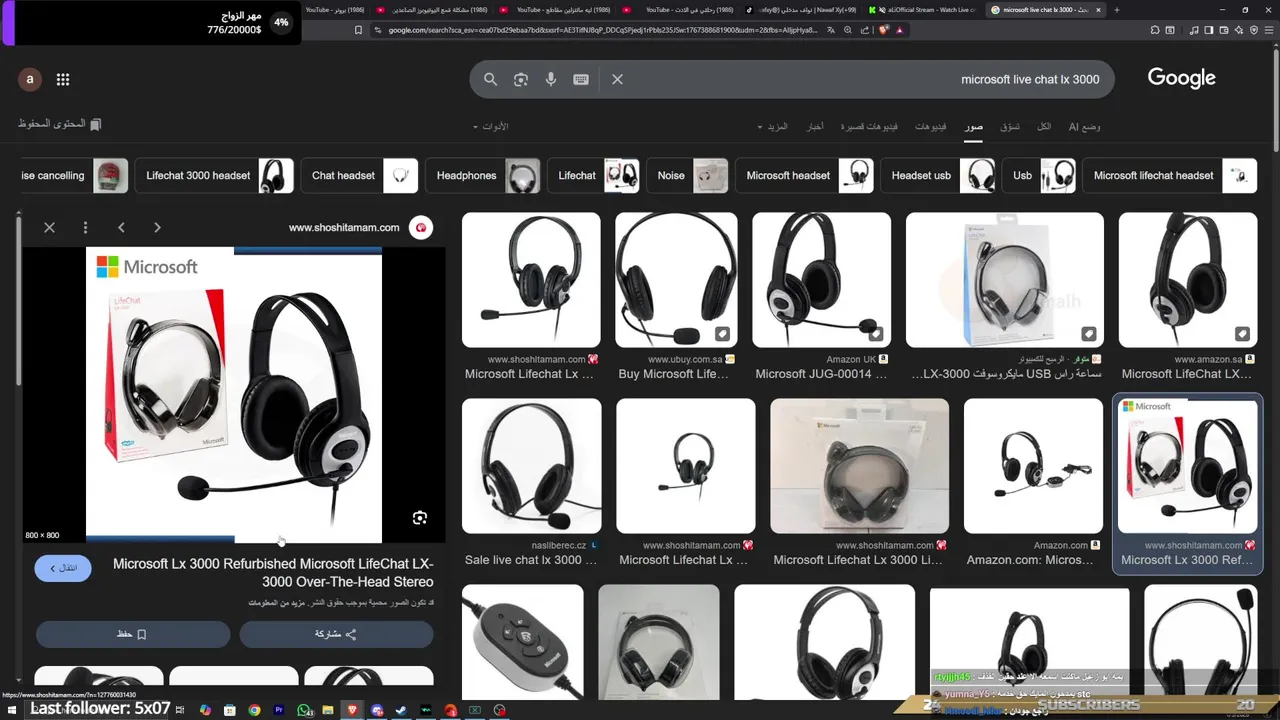
Task: Open Steam from the taskbar
Action: pyautogui.click(x=402, y=710)
